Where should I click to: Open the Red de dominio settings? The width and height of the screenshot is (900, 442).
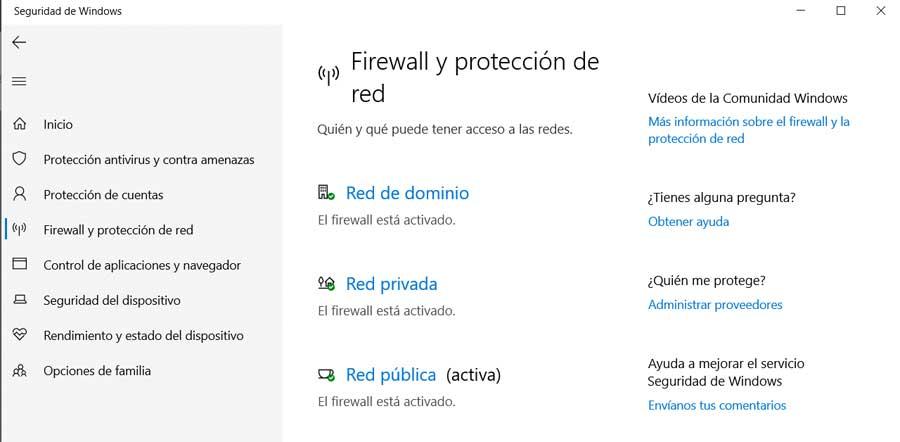click(407, 193)
